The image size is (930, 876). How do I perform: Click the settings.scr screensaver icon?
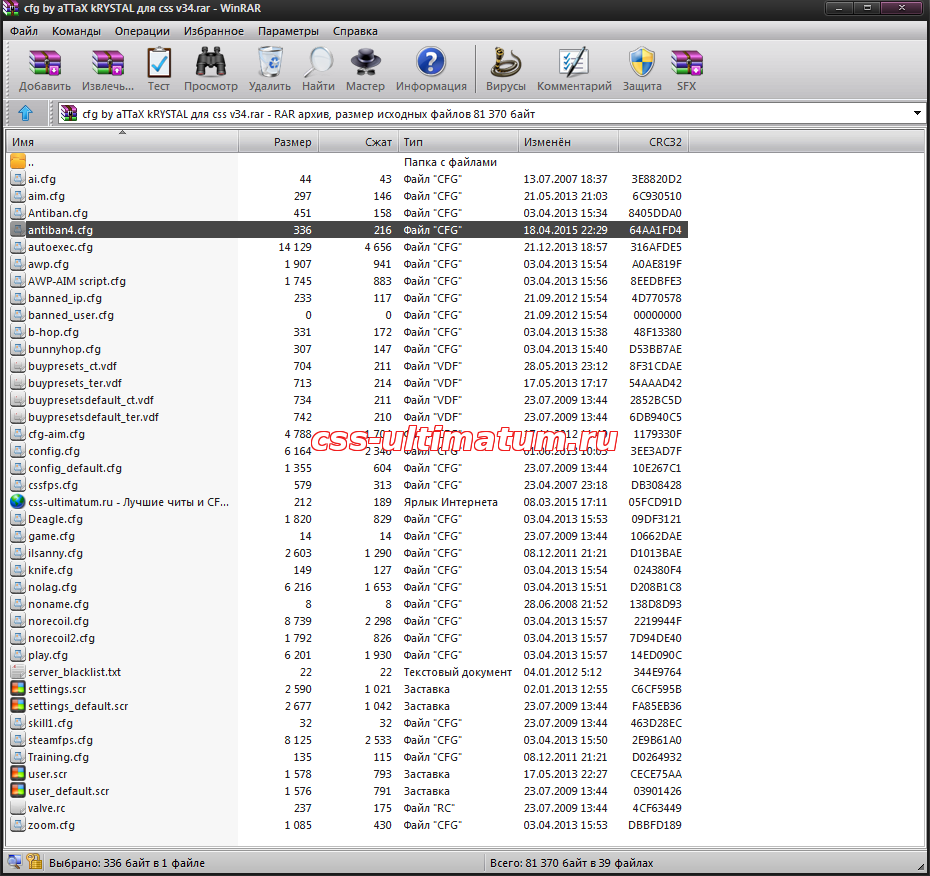[18, 689]
